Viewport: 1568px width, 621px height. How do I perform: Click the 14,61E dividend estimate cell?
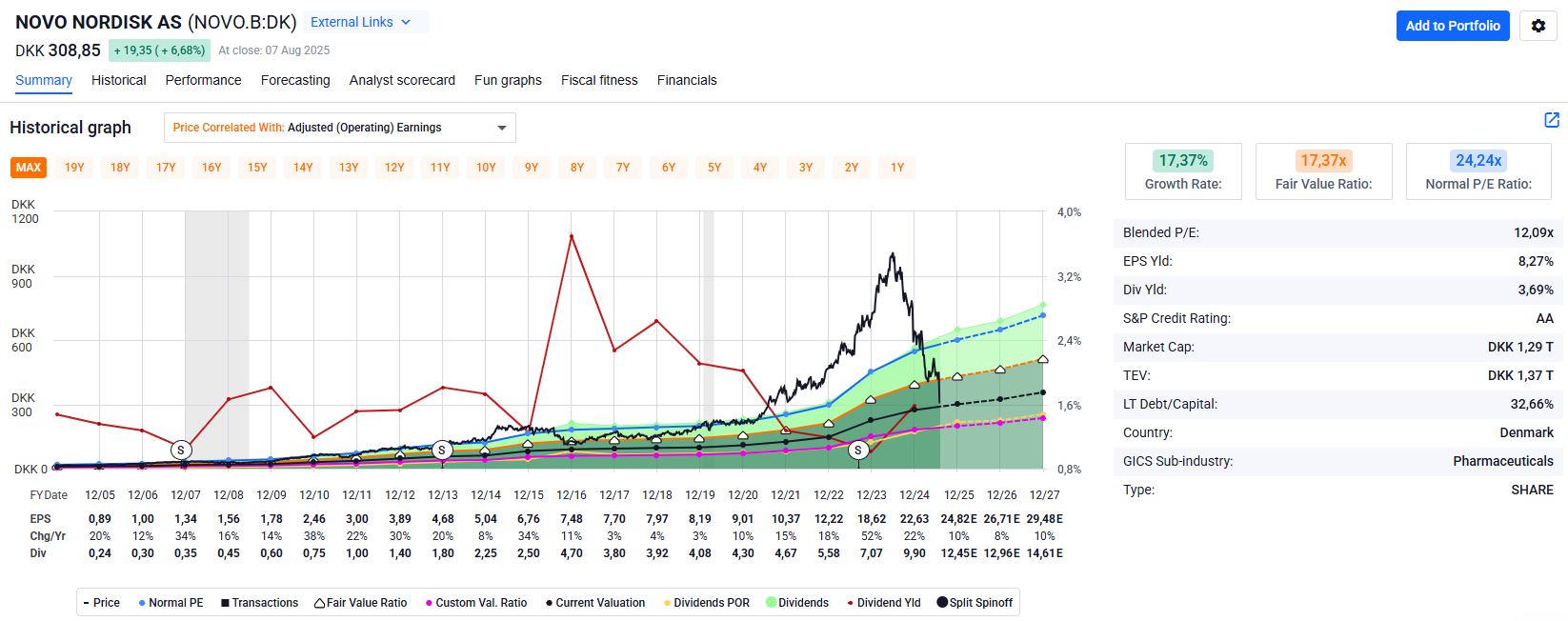click(1045, 553)
